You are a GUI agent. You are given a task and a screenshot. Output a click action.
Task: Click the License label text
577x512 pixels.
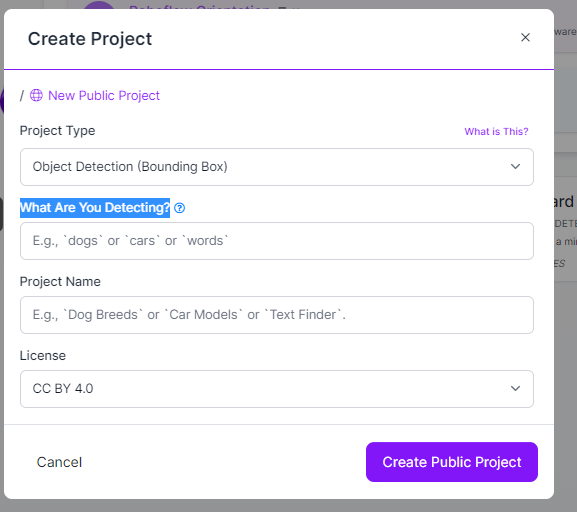[x=43, y=356]
